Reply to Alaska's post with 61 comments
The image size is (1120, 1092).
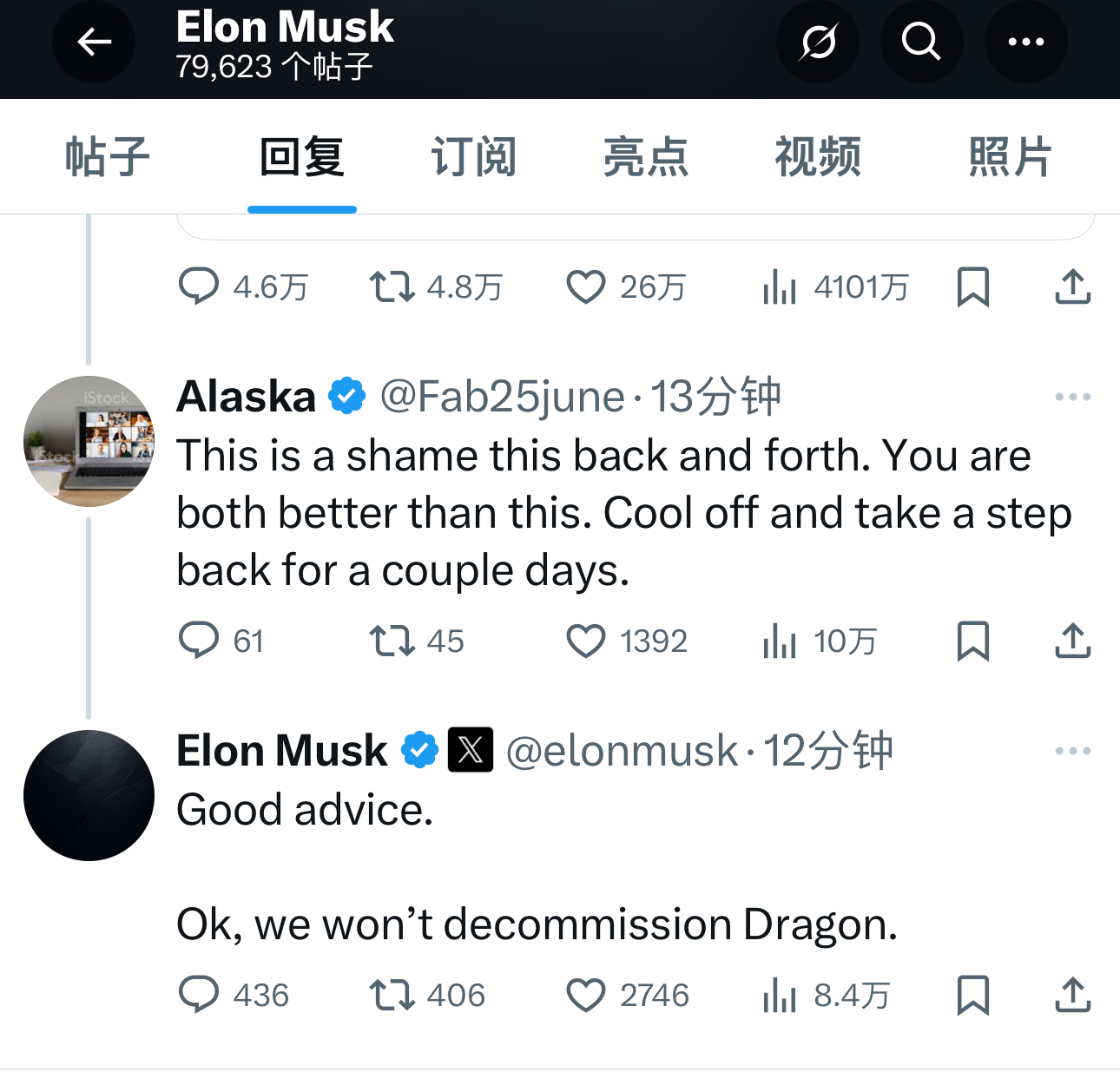coord(199,641)
